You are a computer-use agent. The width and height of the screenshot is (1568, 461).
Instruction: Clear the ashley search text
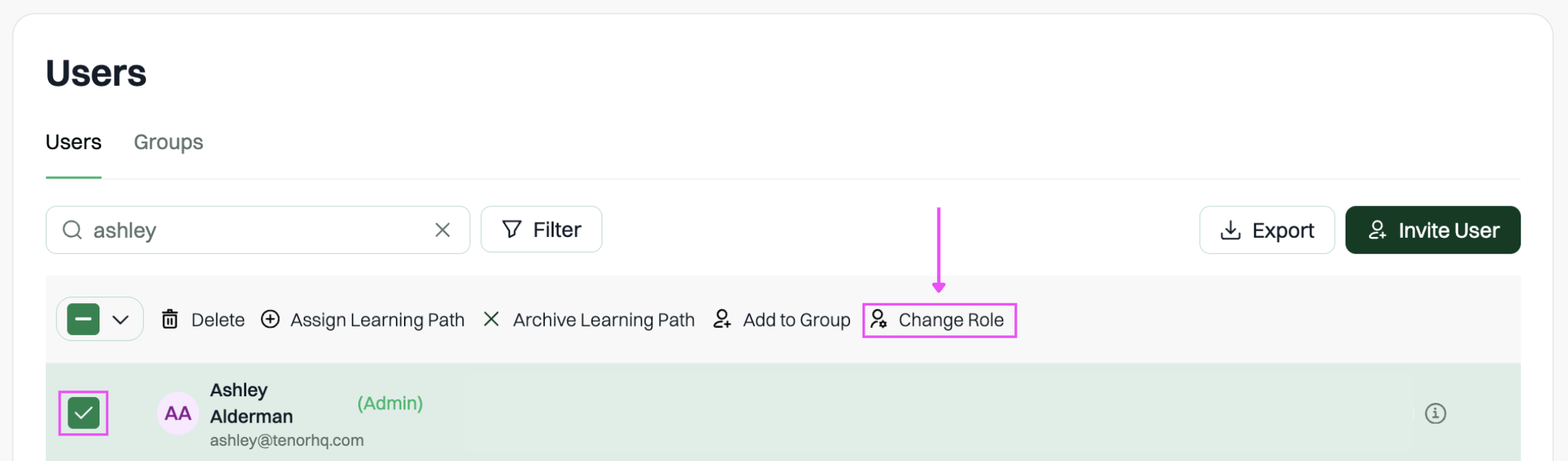(442, 230)
